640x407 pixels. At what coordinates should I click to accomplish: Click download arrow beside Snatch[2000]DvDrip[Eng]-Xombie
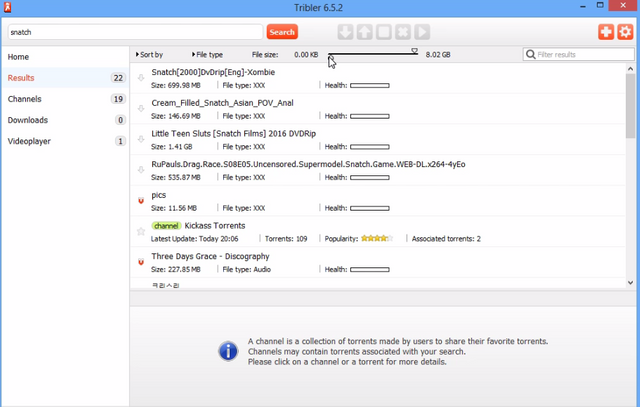coord(141,78)
